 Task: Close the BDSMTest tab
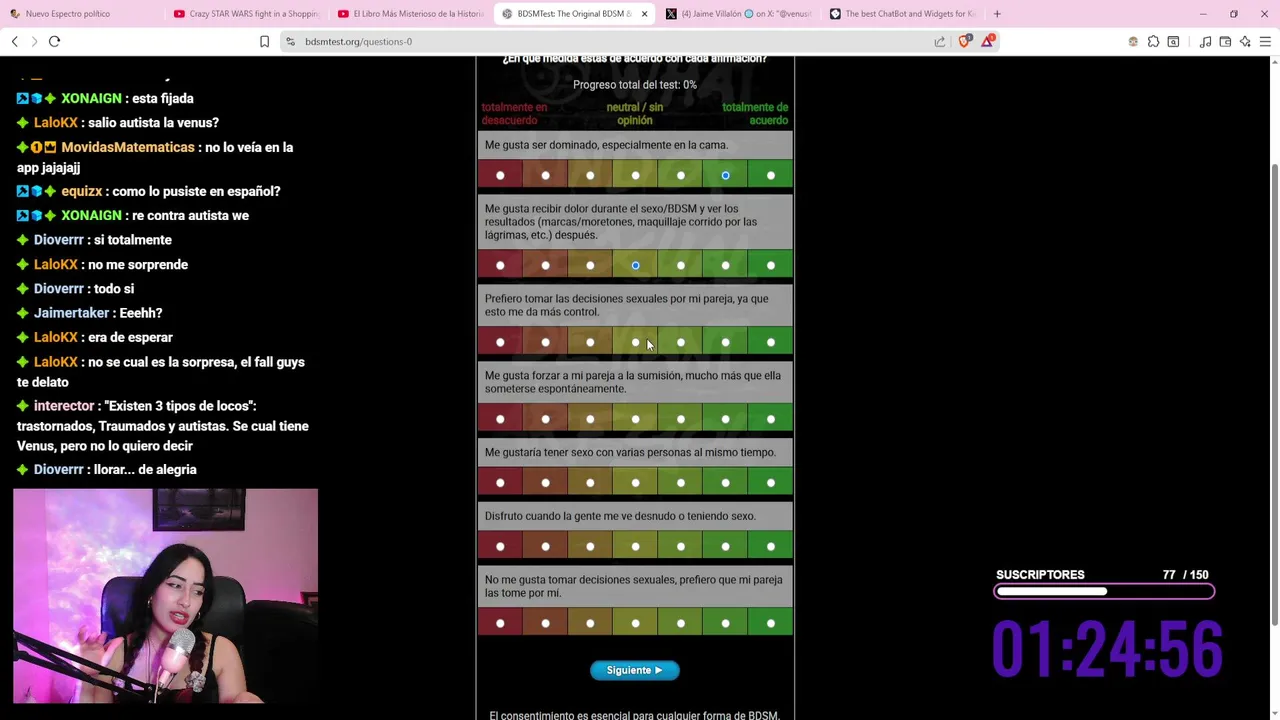(644, 14)
